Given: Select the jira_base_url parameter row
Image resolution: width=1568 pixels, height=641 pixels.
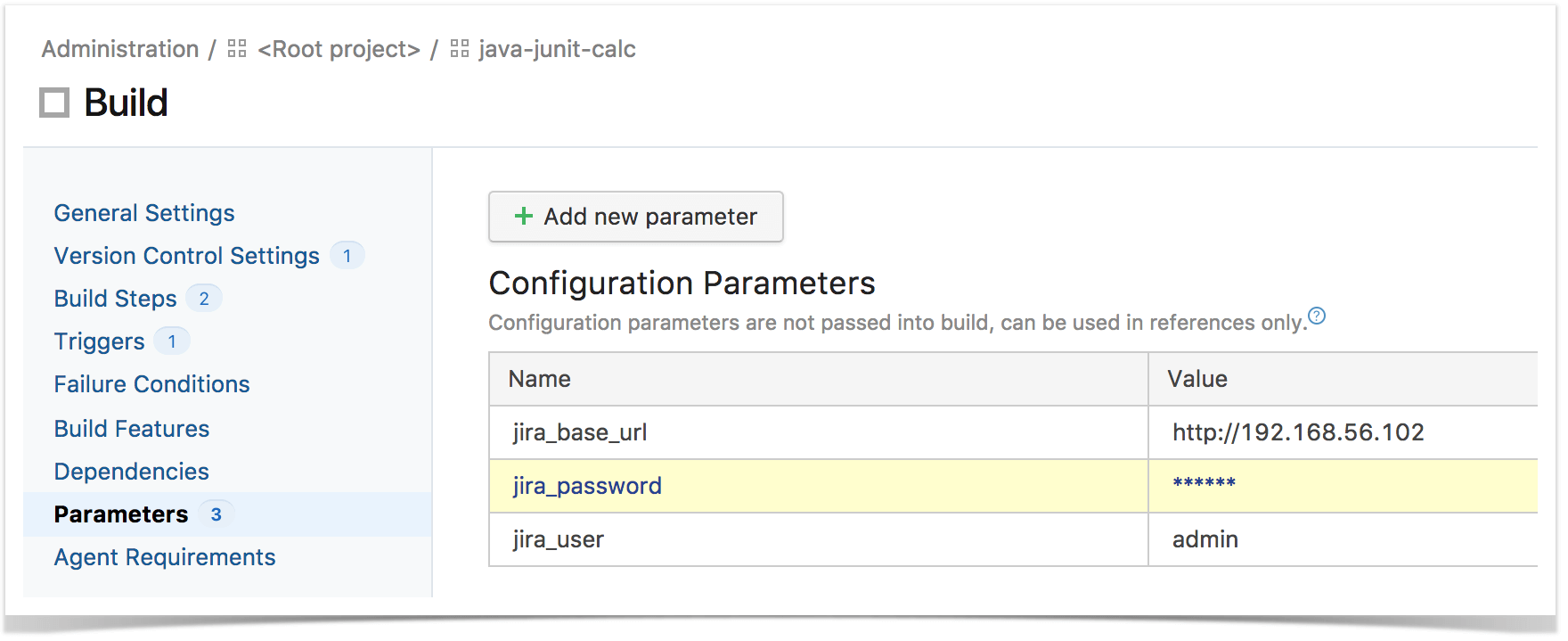Looking at the screenshot, I should (1014, 432).
